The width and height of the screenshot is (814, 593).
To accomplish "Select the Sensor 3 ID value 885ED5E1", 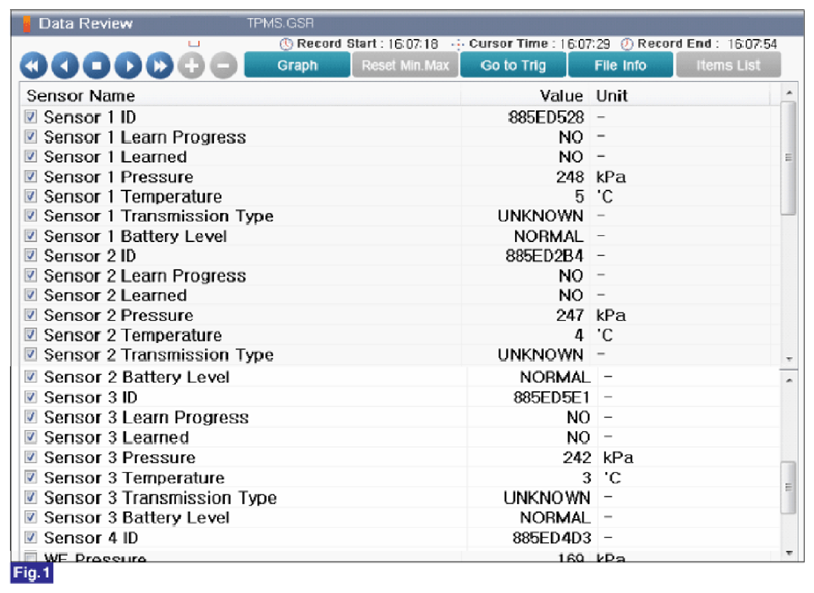I will (x=552, y=397).
